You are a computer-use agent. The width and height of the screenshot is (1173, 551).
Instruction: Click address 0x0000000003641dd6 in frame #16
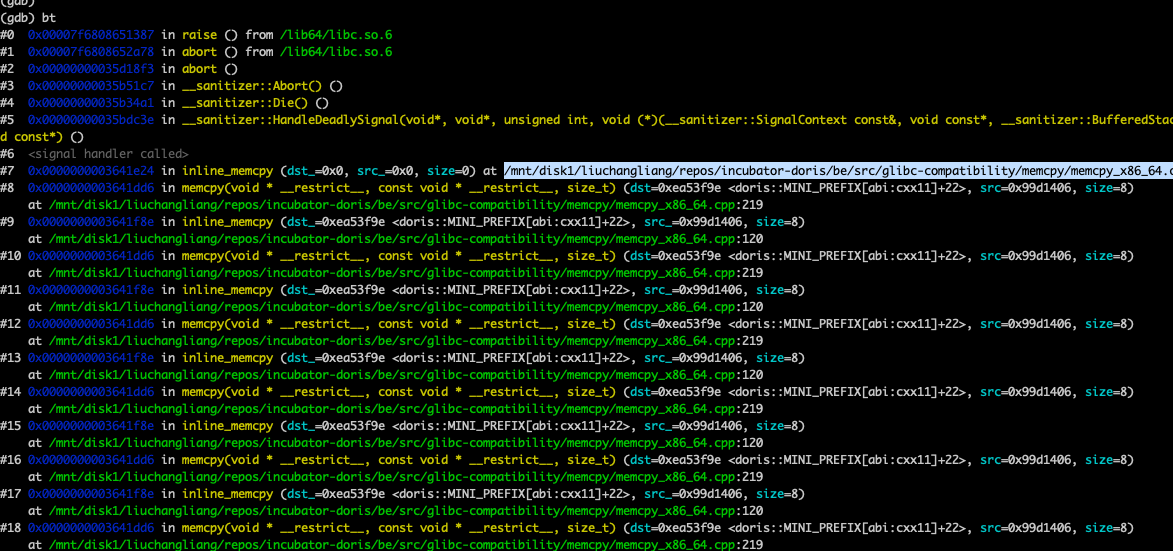point(91,459)
